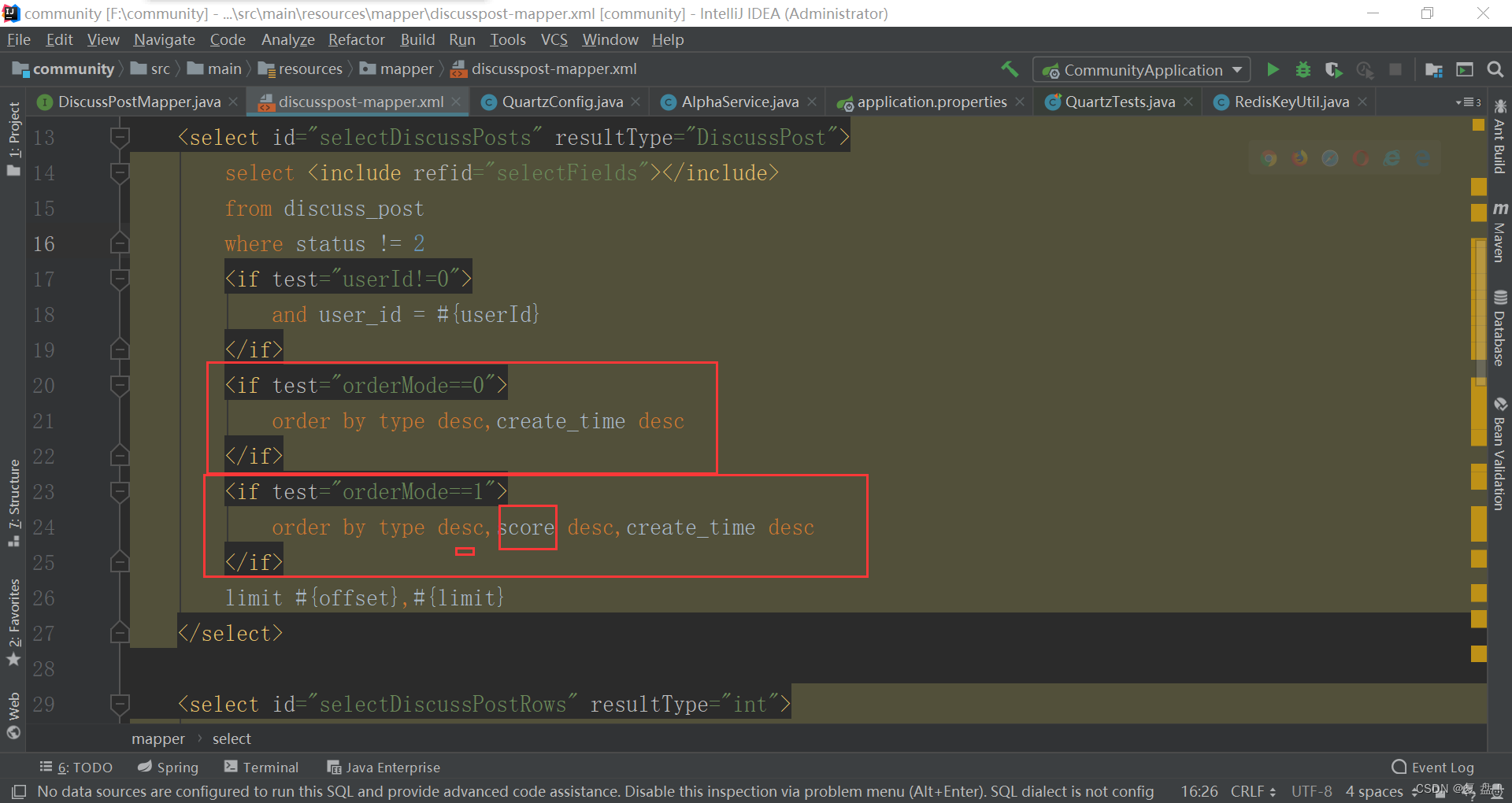Close the RedisKeyUtil.java tab
The width and height of the screenshot is (1512, 803).
1362,102
